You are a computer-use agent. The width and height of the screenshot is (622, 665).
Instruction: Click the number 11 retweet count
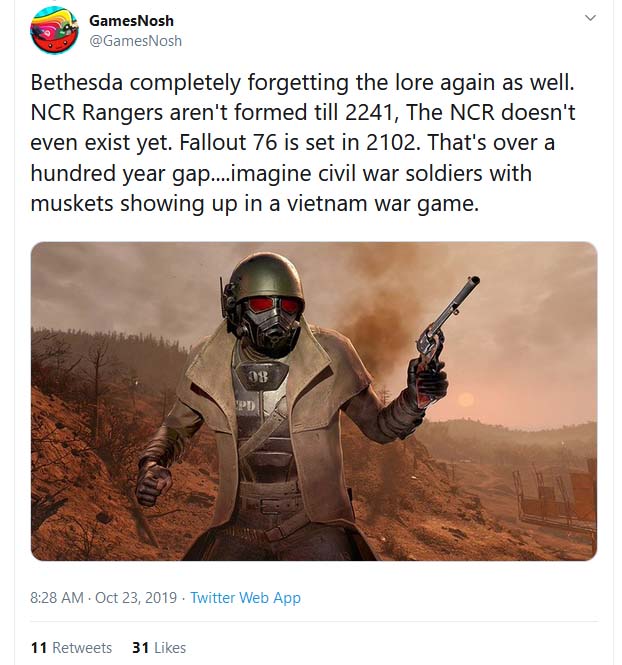pyautogui.click(x=39, y=647)
